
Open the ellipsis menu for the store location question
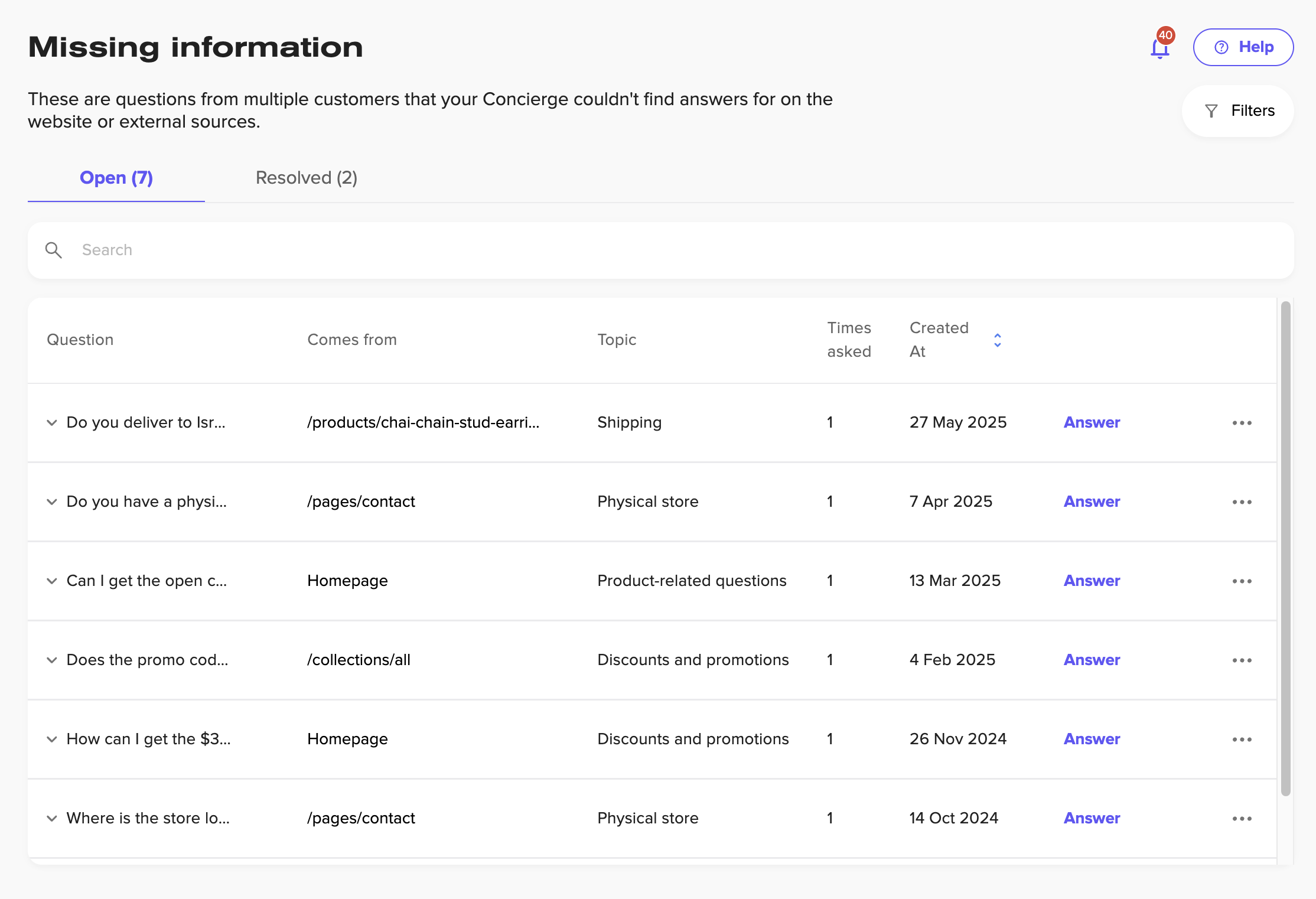(1242, 818)
